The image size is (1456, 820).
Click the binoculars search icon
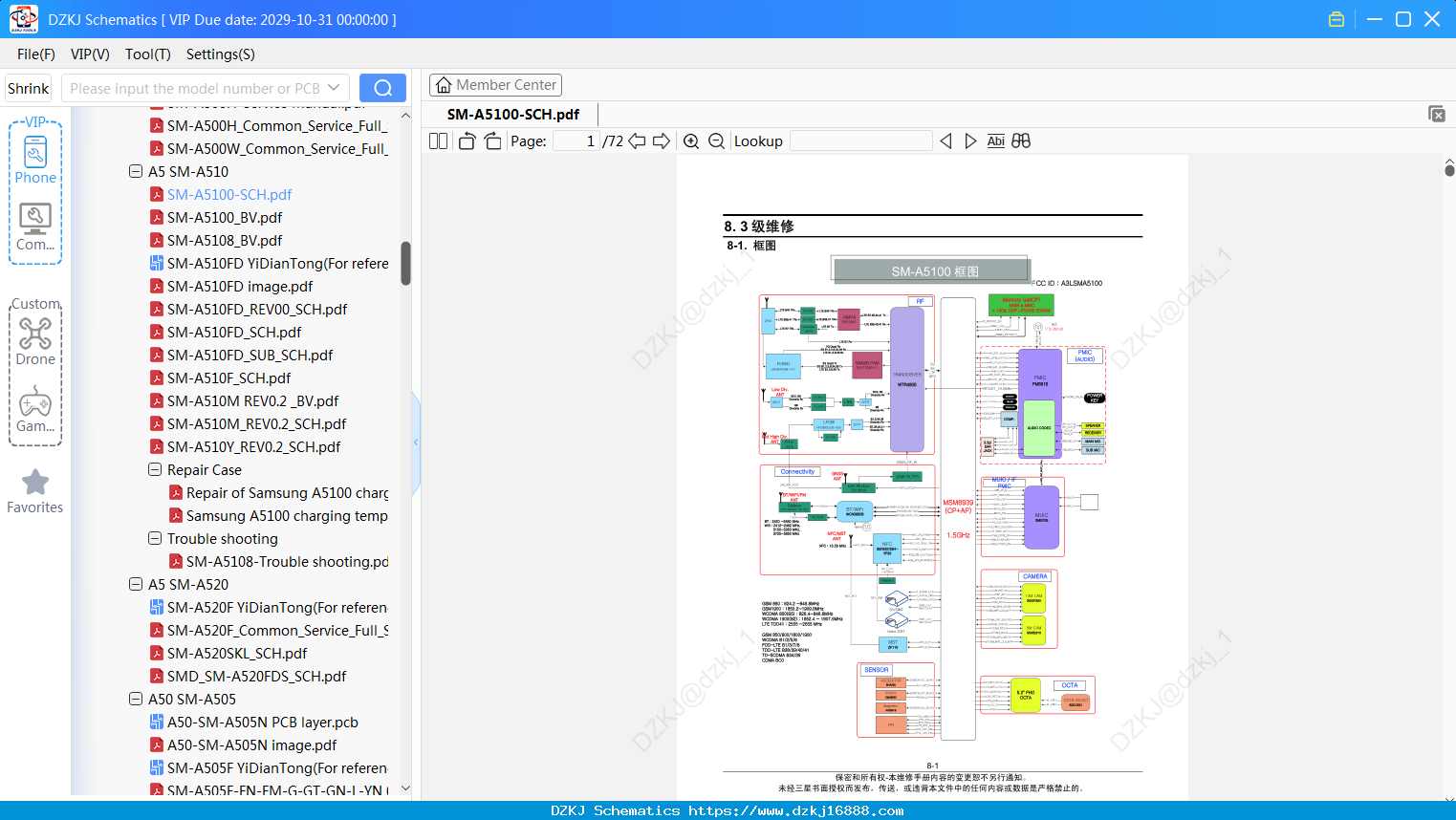click(x=1021, y=141)
